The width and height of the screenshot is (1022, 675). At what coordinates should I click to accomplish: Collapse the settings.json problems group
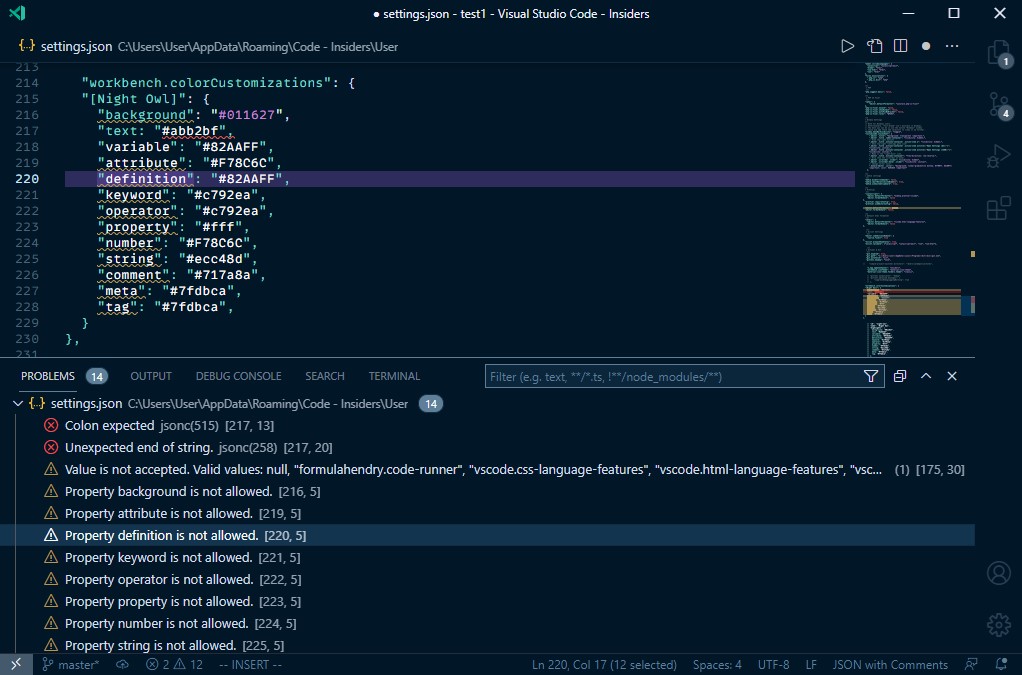coord(18,403)
